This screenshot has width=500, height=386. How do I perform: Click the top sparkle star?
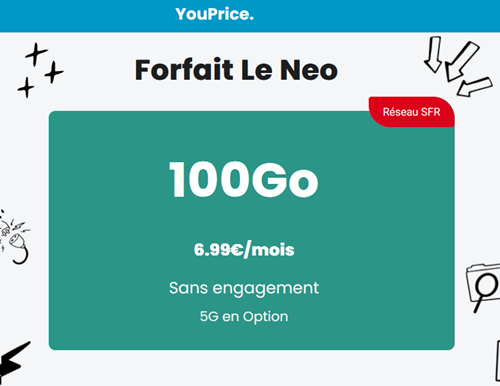(x=36, y=54)
